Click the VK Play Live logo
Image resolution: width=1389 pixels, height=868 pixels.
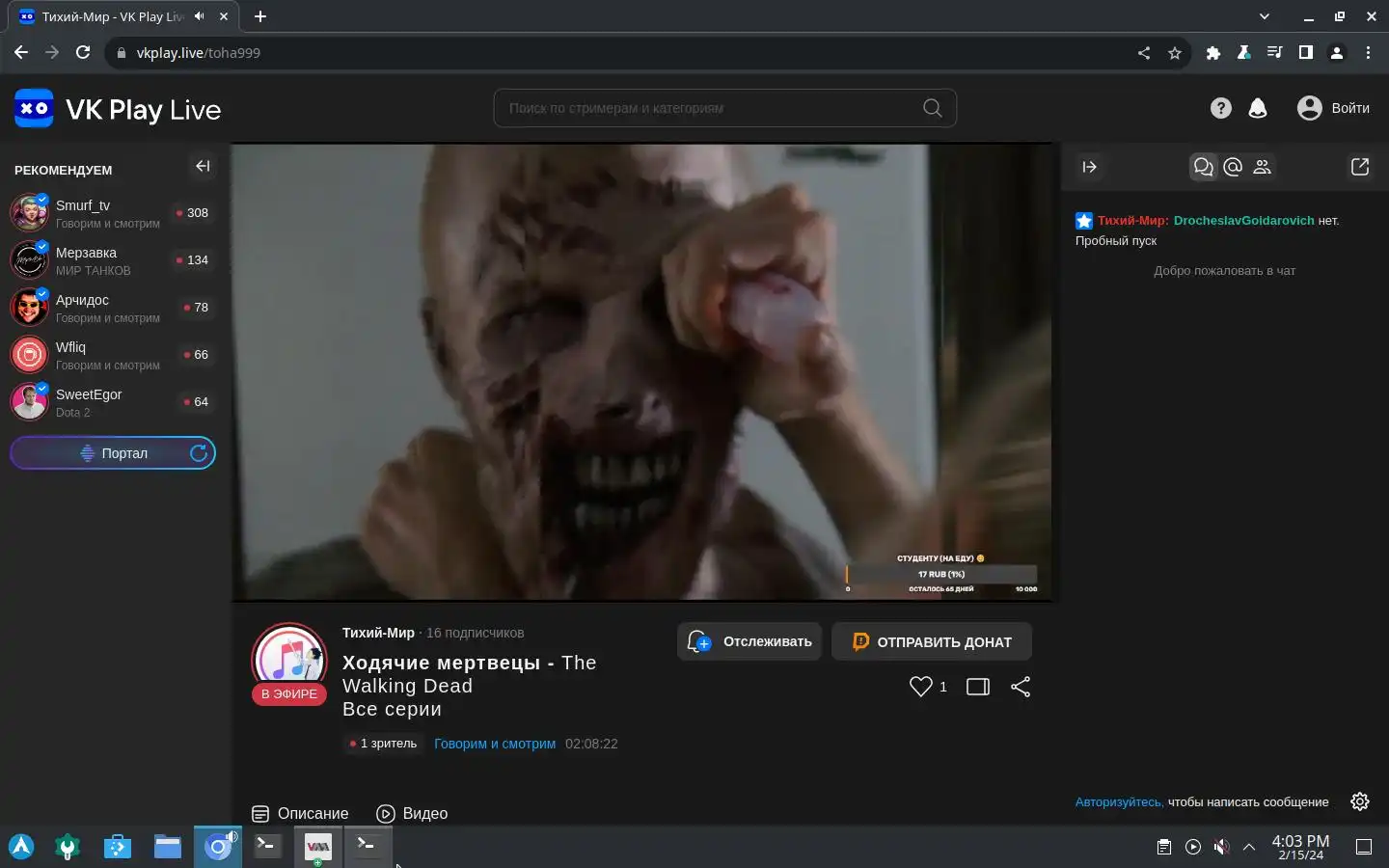pos(118,109)
